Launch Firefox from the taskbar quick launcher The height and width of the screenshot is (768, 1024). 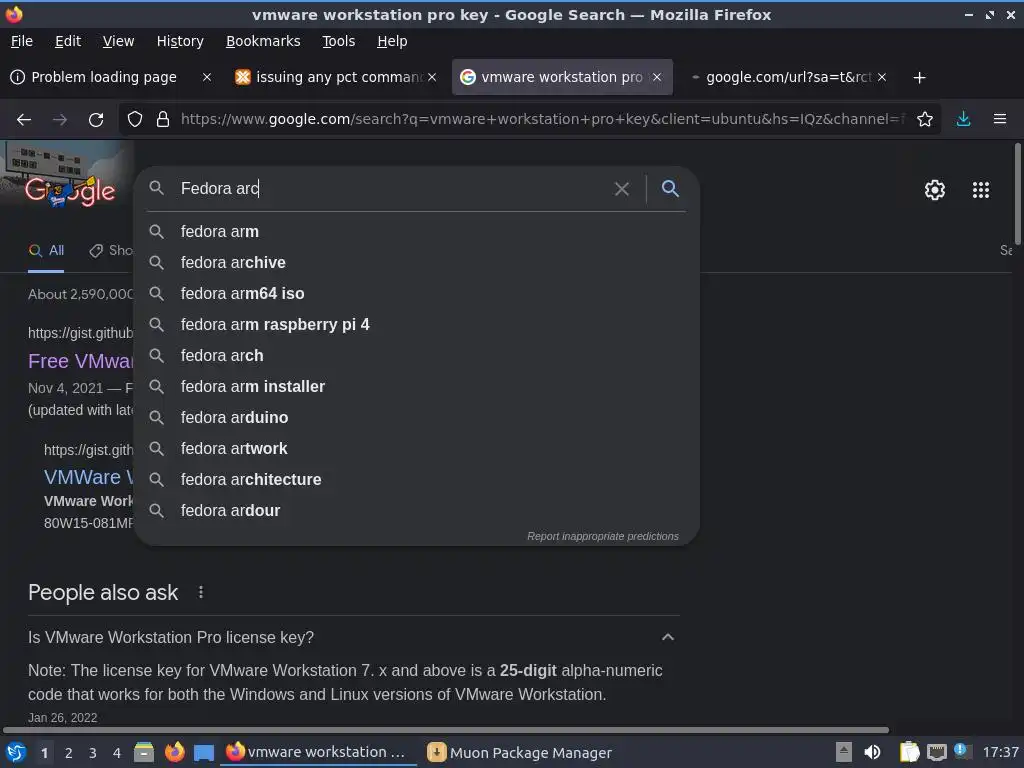[174, 753]
